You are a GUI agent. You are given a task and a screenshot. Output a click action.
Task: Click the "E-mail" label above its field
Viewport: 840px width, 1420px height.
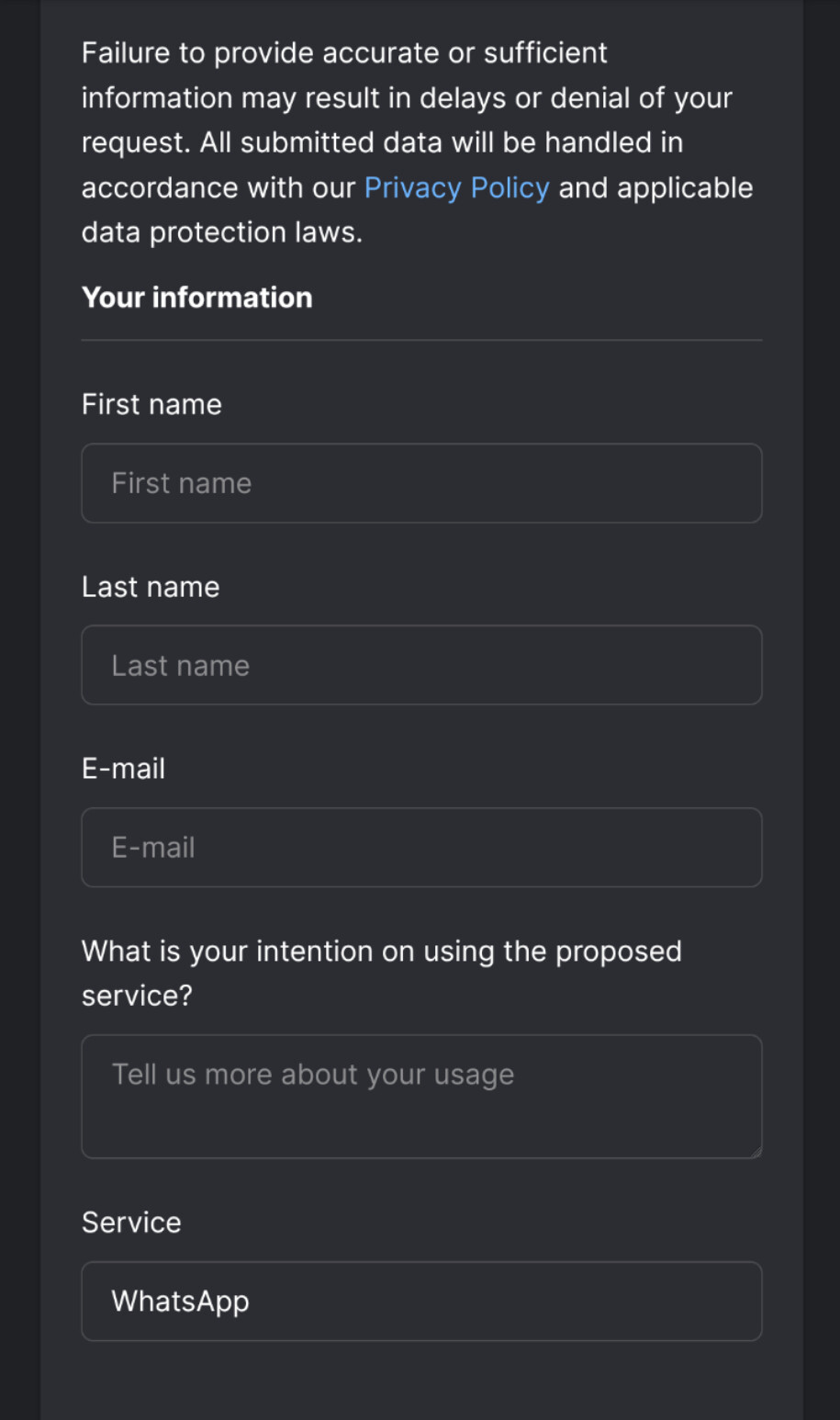coord(123,769)
